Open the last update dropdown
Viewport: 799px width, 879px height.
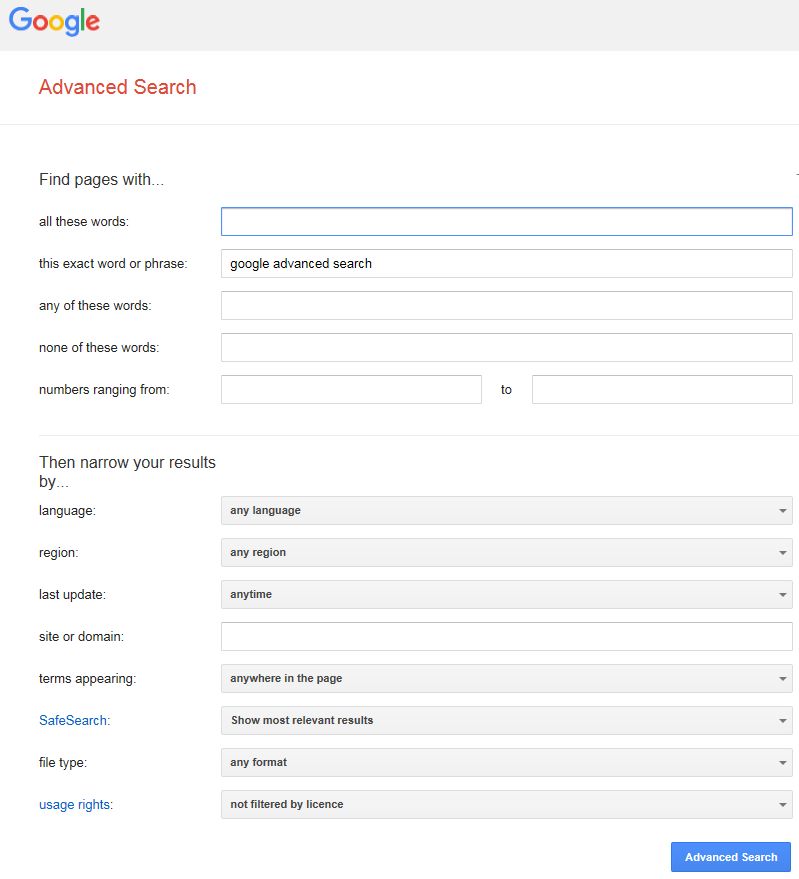coord(506,594)
